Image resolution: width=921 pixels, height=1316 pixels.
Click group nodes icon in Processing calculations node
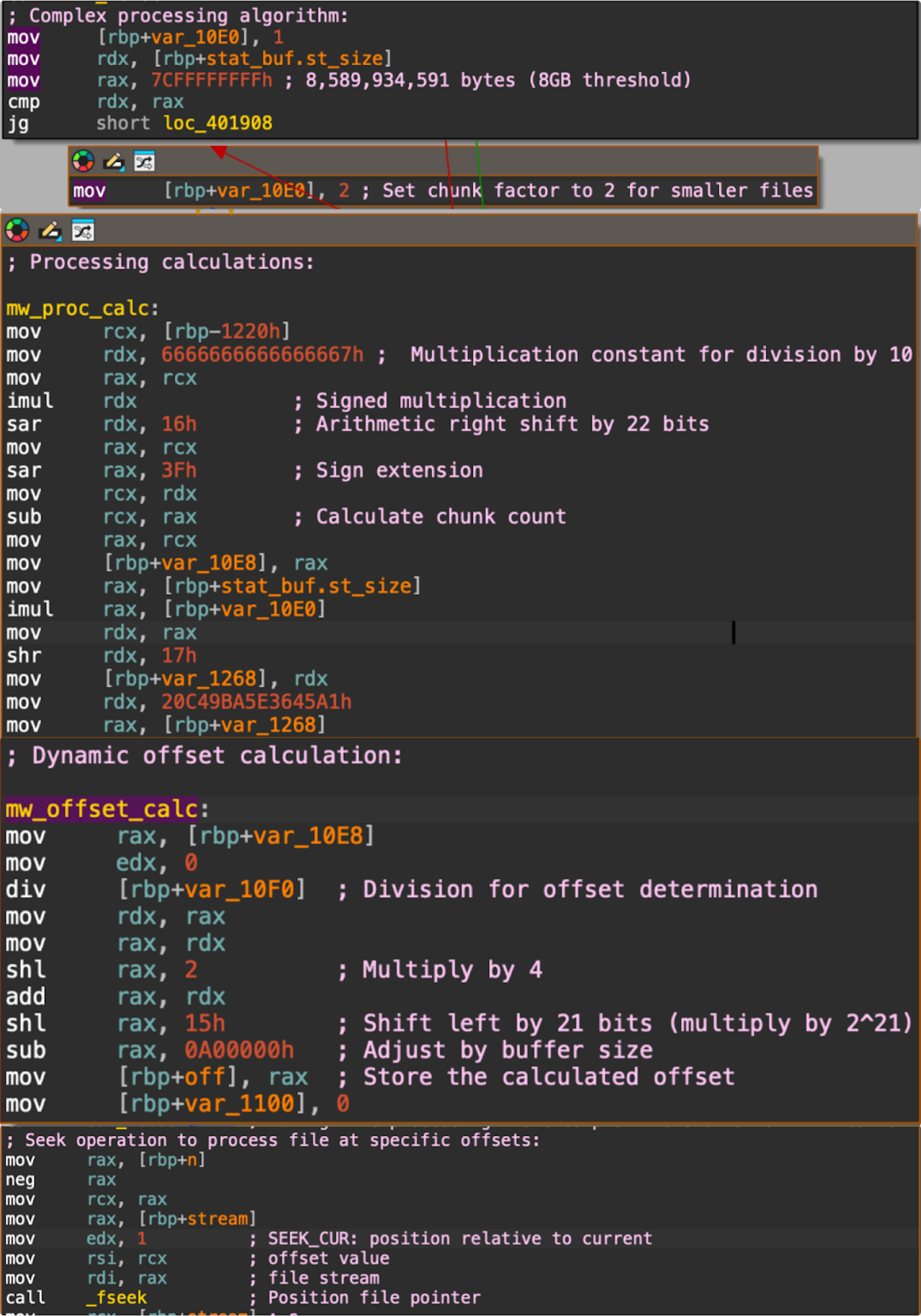[x=83, y=230]
